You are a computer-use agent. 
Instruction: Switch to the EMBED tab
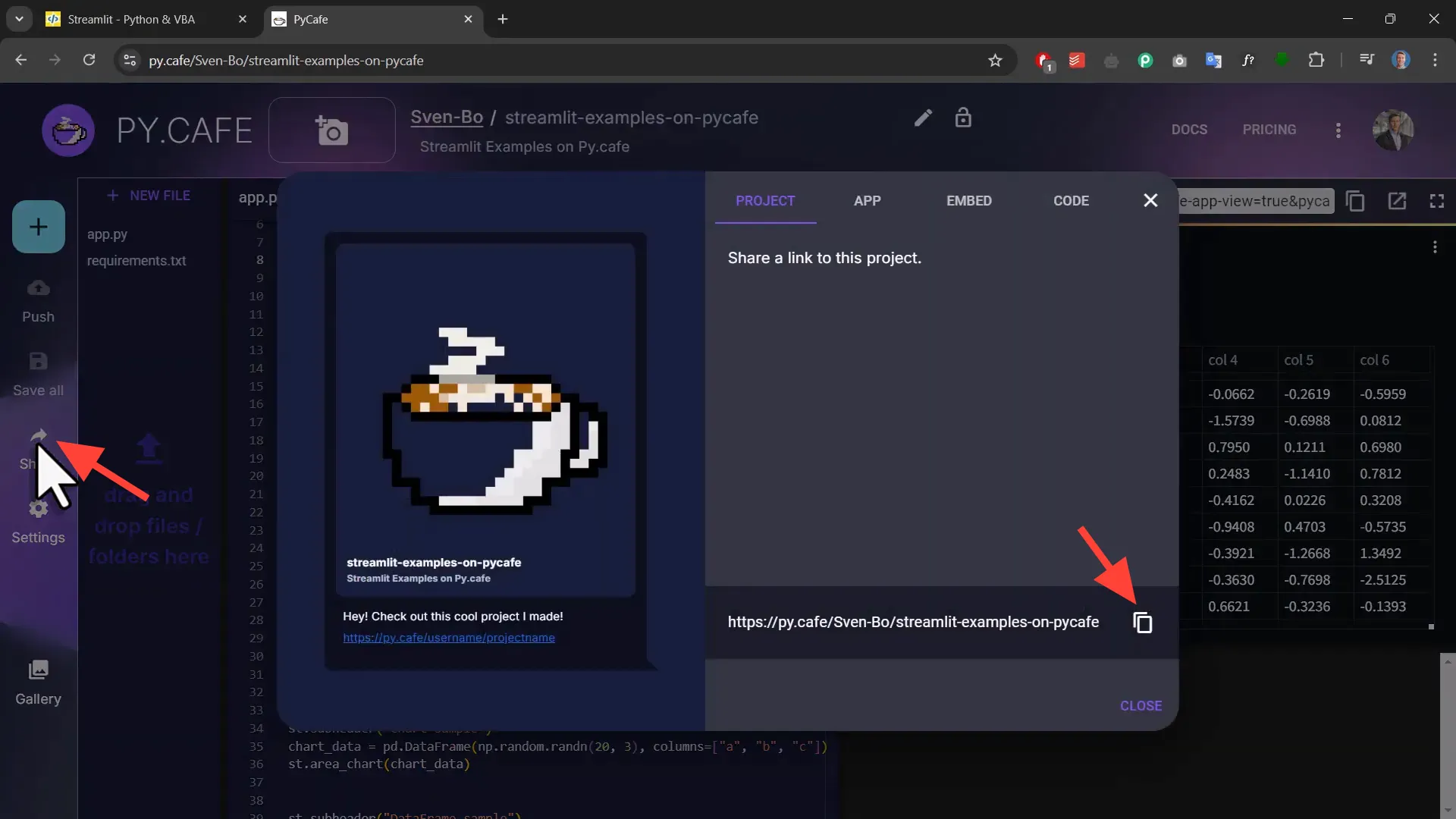coord(968,200)
